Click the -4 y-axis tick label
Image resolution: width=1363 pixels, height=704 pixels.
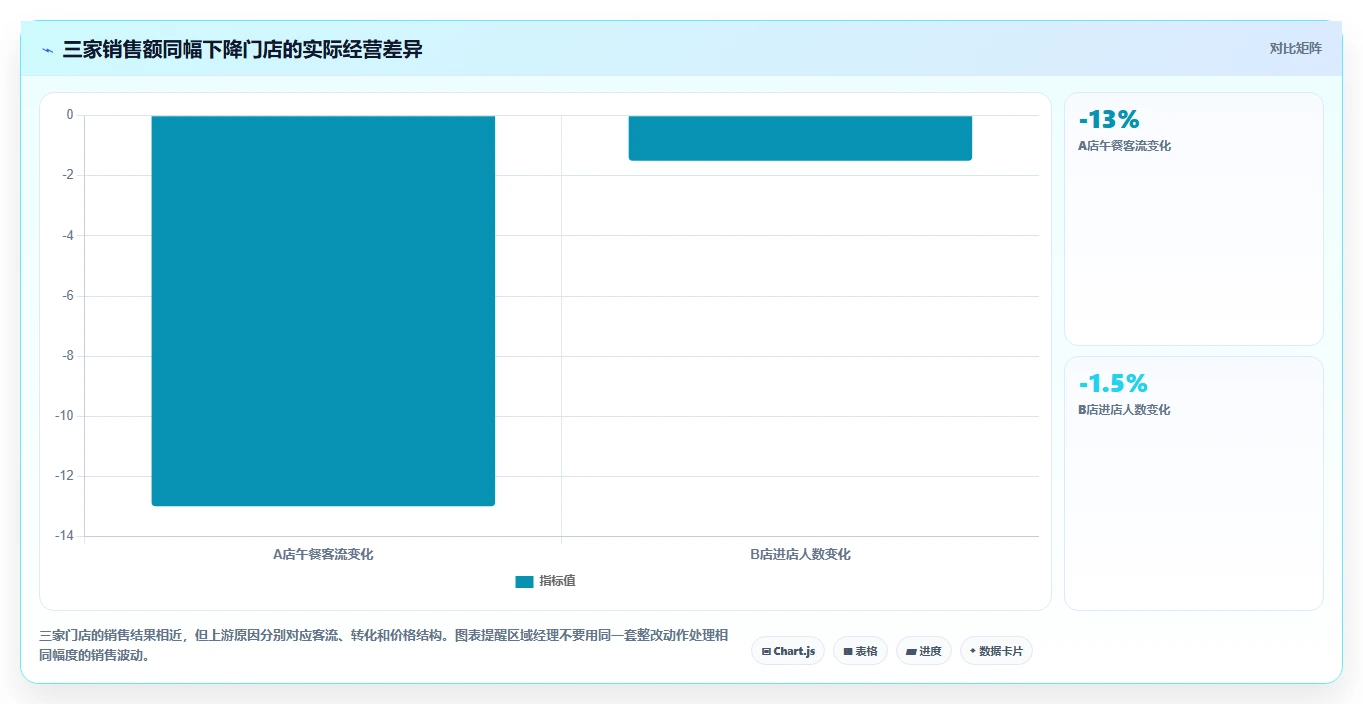tap(66, 235)
